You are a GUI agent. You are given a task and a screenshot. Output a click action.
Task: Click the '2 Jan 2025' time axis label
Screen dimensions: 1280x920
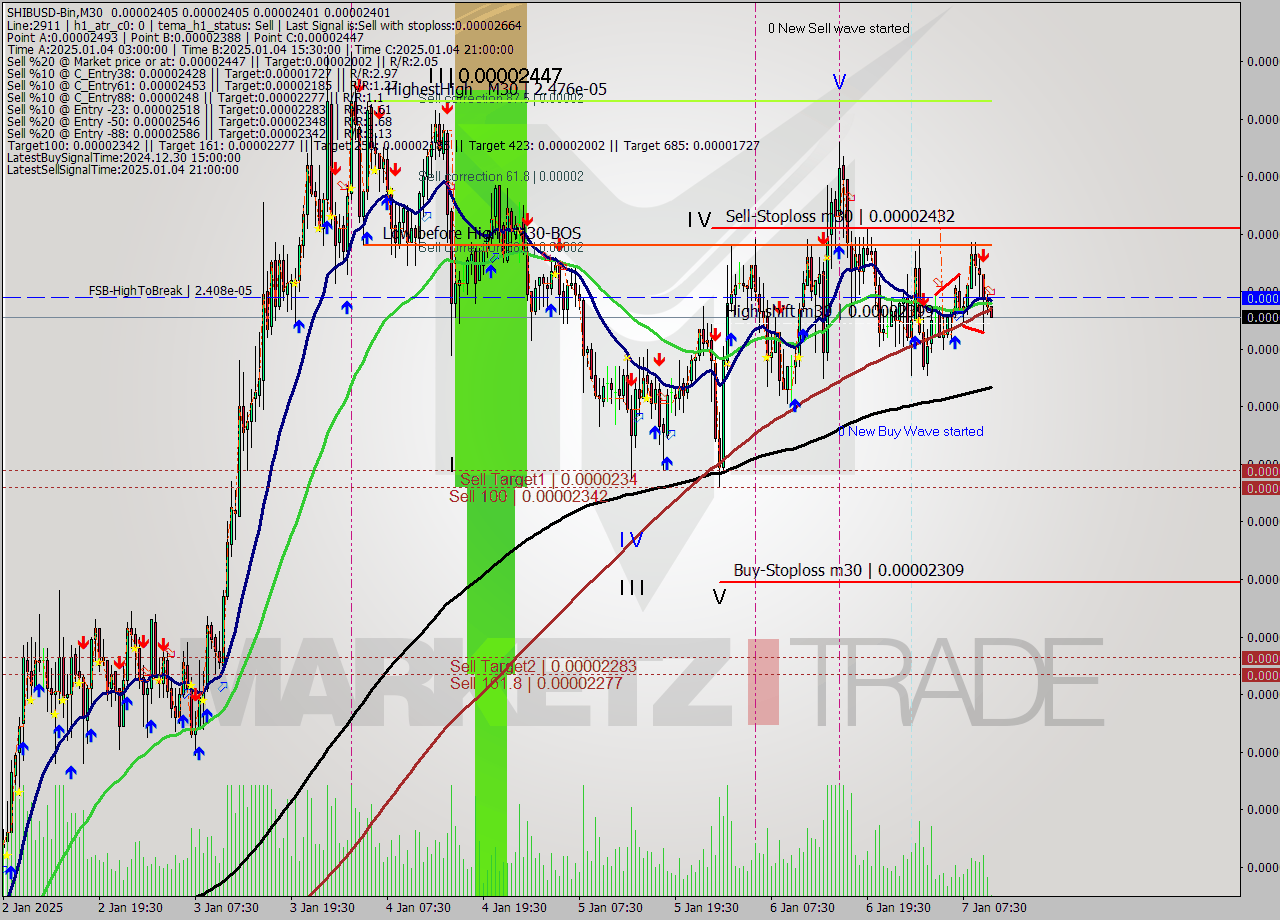(33, 908)
